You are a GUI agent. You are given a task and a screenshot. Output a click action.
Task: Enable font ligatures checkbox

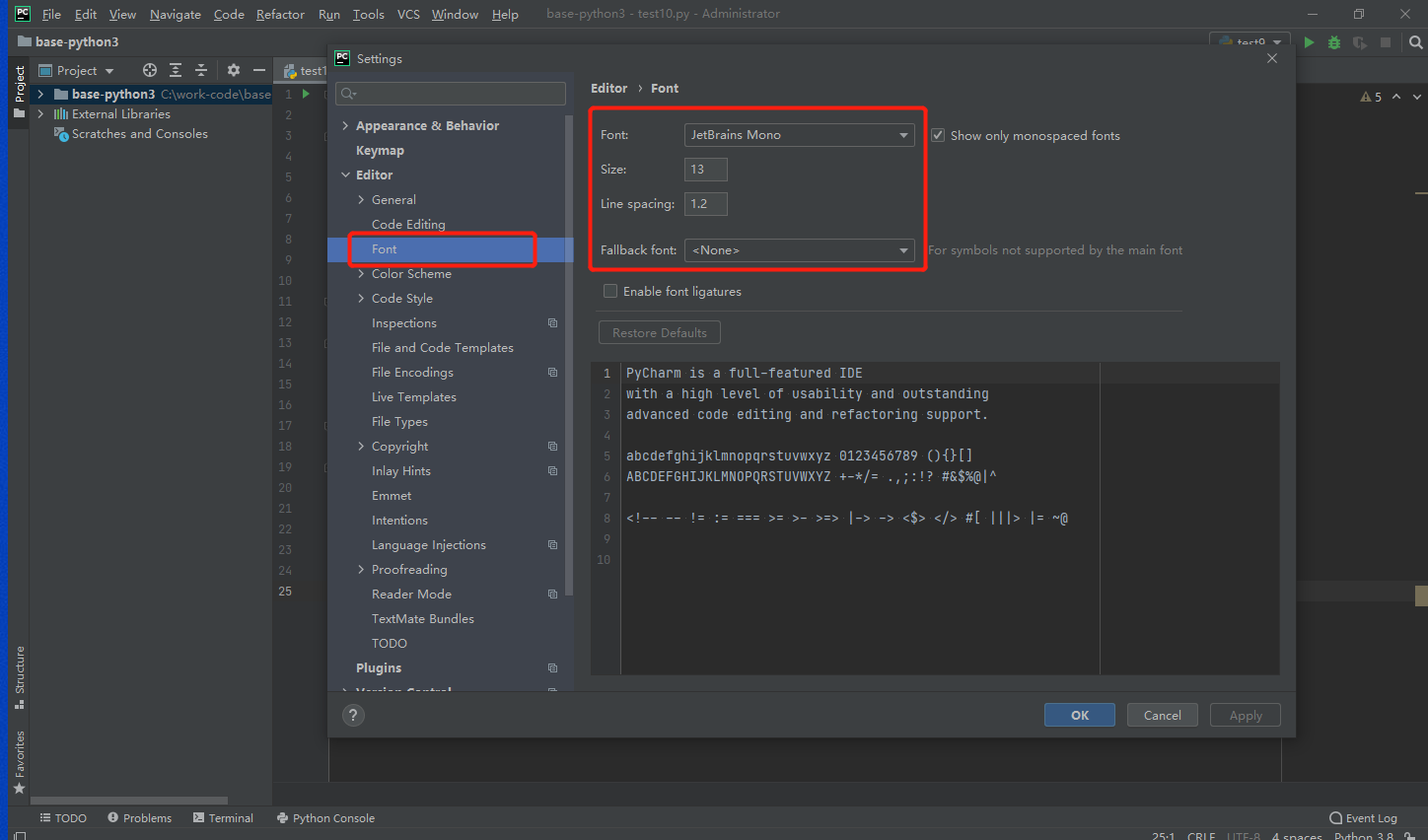[610, 291]
